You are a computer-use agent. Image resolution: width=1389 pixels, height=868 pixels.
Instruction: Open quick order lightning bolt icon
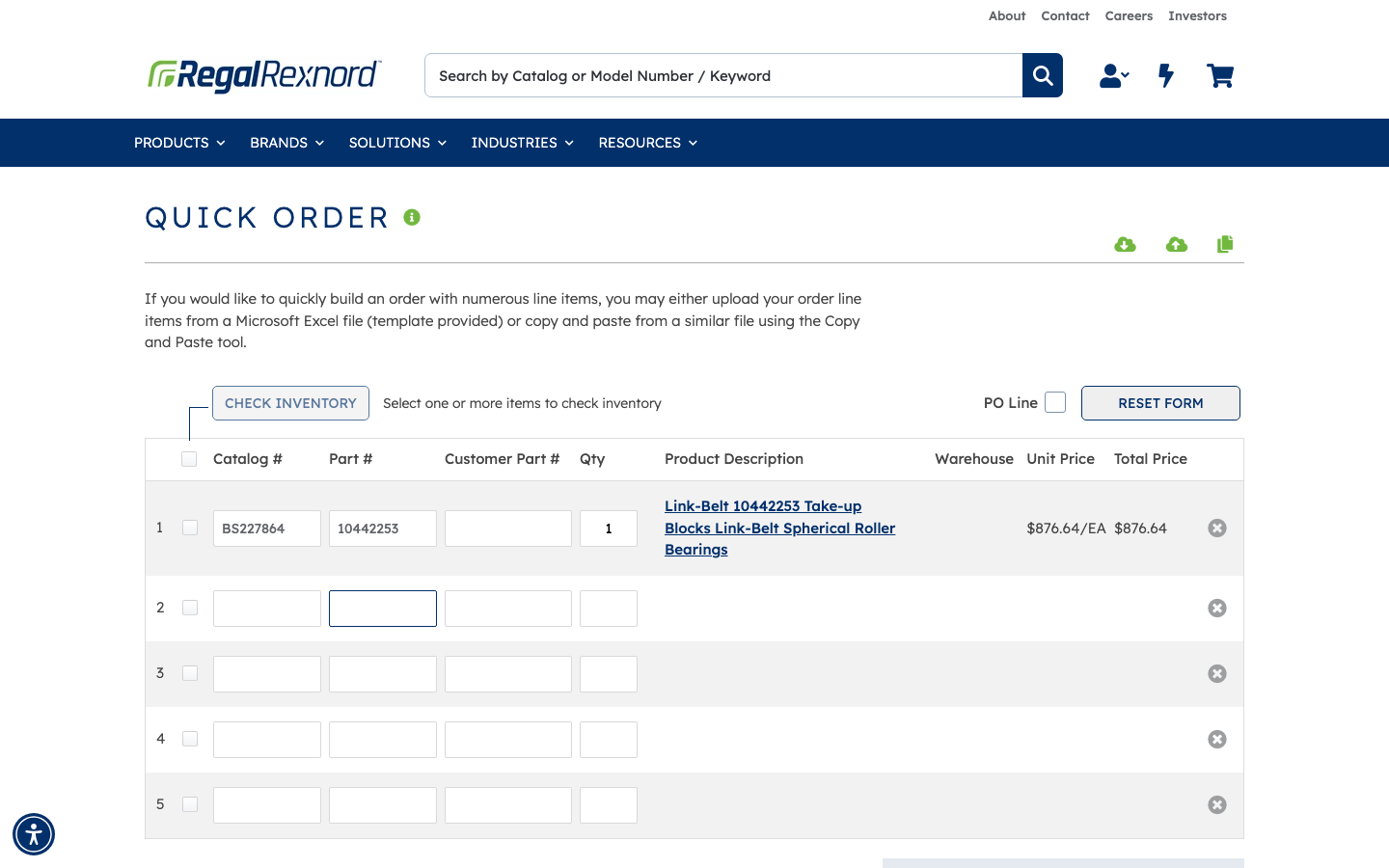(x=1166, y=75)
